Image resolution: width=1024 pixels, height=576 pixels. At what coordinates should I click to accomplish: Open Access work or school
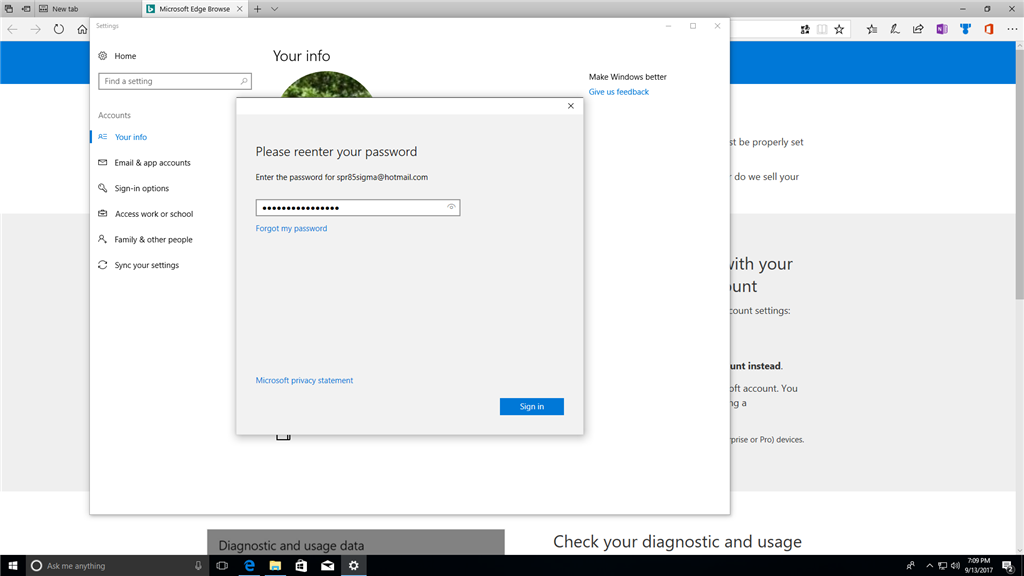154,214
